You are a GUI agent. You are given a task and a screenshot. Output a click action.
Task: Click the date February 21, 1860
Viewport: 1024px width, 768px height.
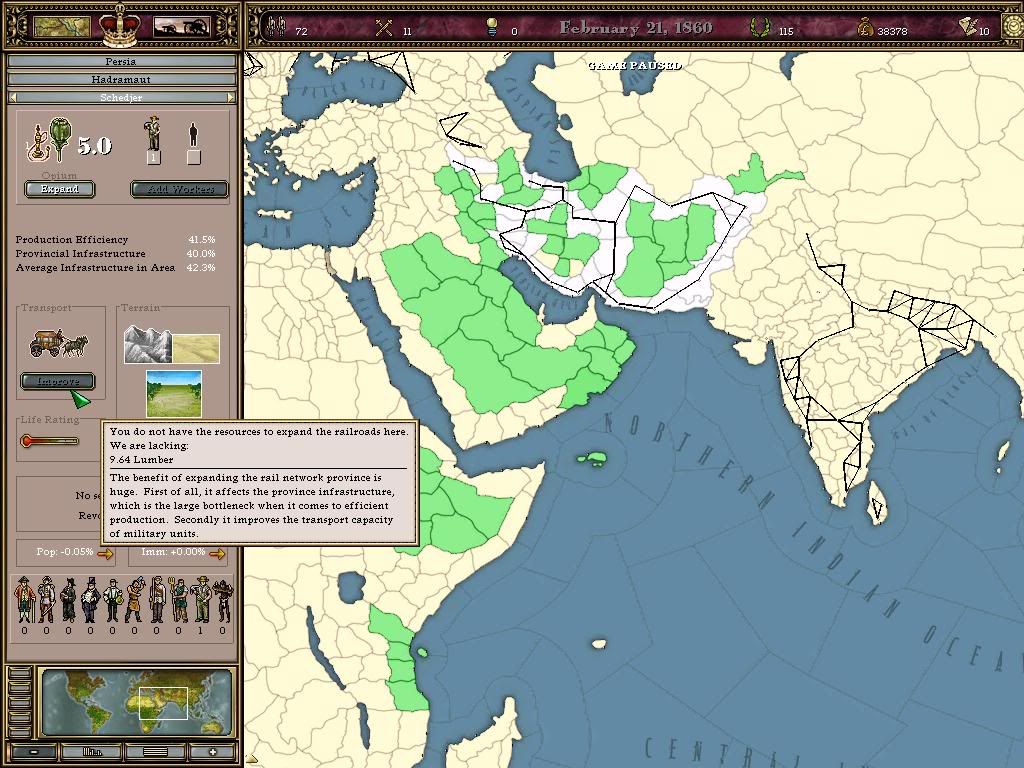635,27
